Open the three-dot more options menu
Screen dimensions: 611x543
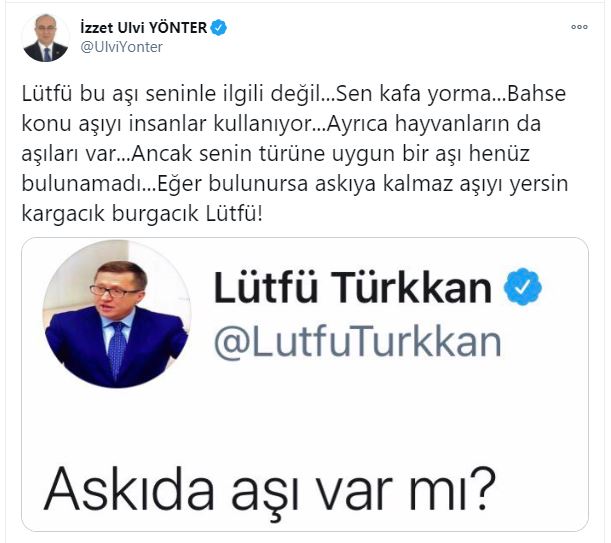[x=579, y=27]
